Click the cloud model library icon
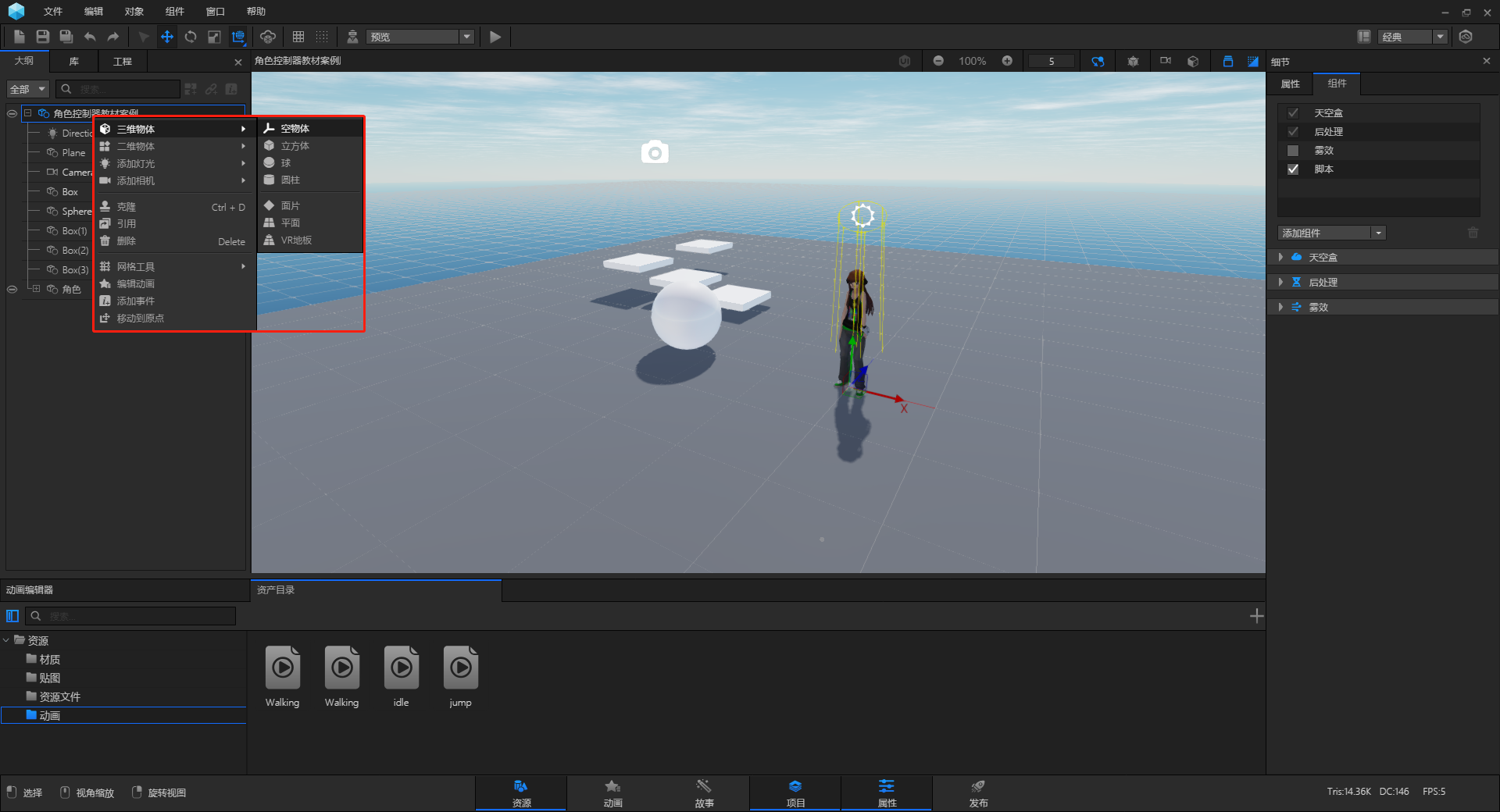 [268, 37]
